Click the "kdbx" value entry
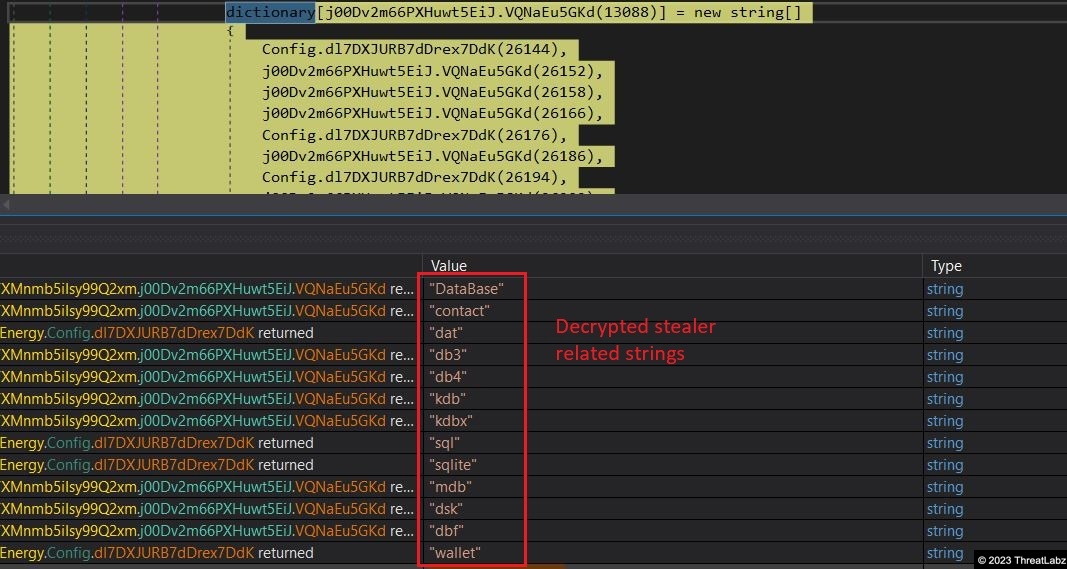This screenshot has height=569, width=1067. [450, 421]
